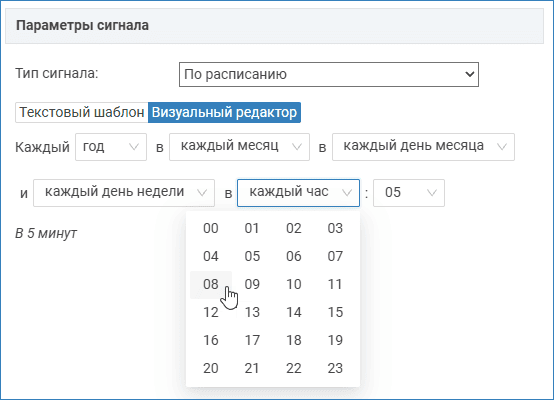The width and height of the screenshot is (554, 400).
Task: Switch to 'Текстовый шаблон' tab
Action: click(x=82, y=112)
